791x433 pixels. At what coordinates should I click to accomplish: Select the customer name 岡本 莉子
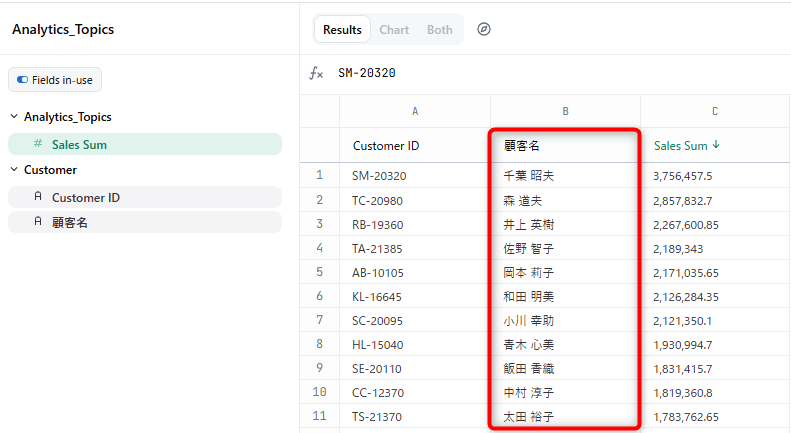click(528, 273)
